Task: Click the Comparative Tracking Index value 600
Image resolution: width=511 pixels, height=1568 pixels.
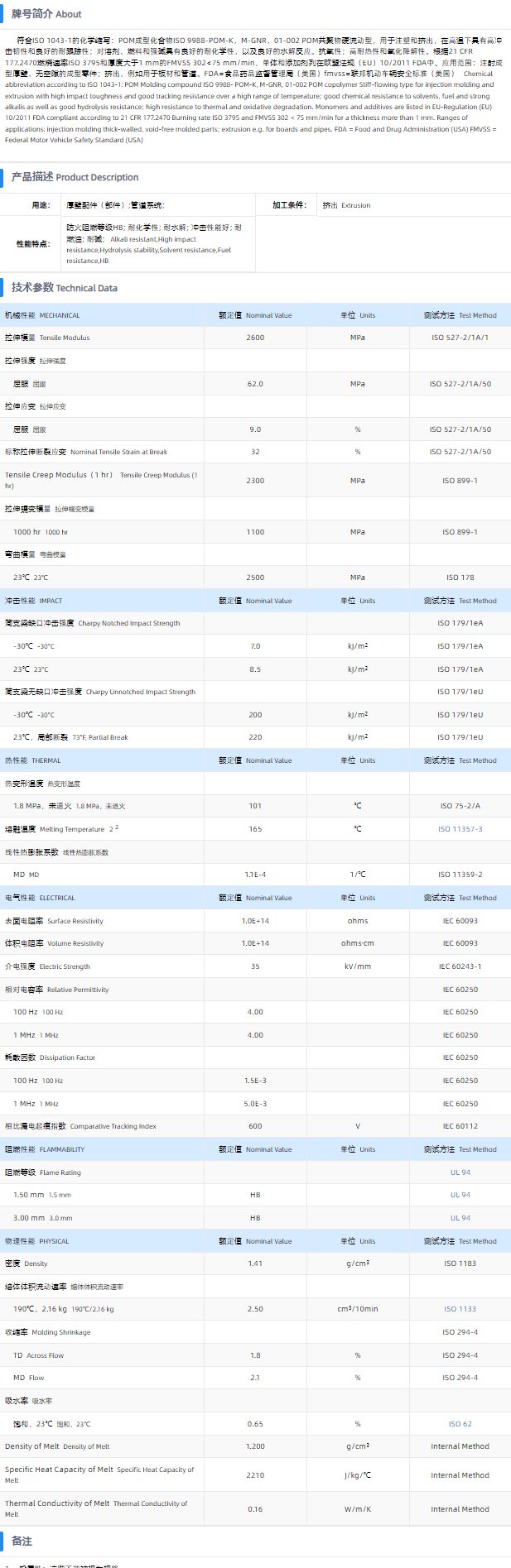Action: [255, 1126]
